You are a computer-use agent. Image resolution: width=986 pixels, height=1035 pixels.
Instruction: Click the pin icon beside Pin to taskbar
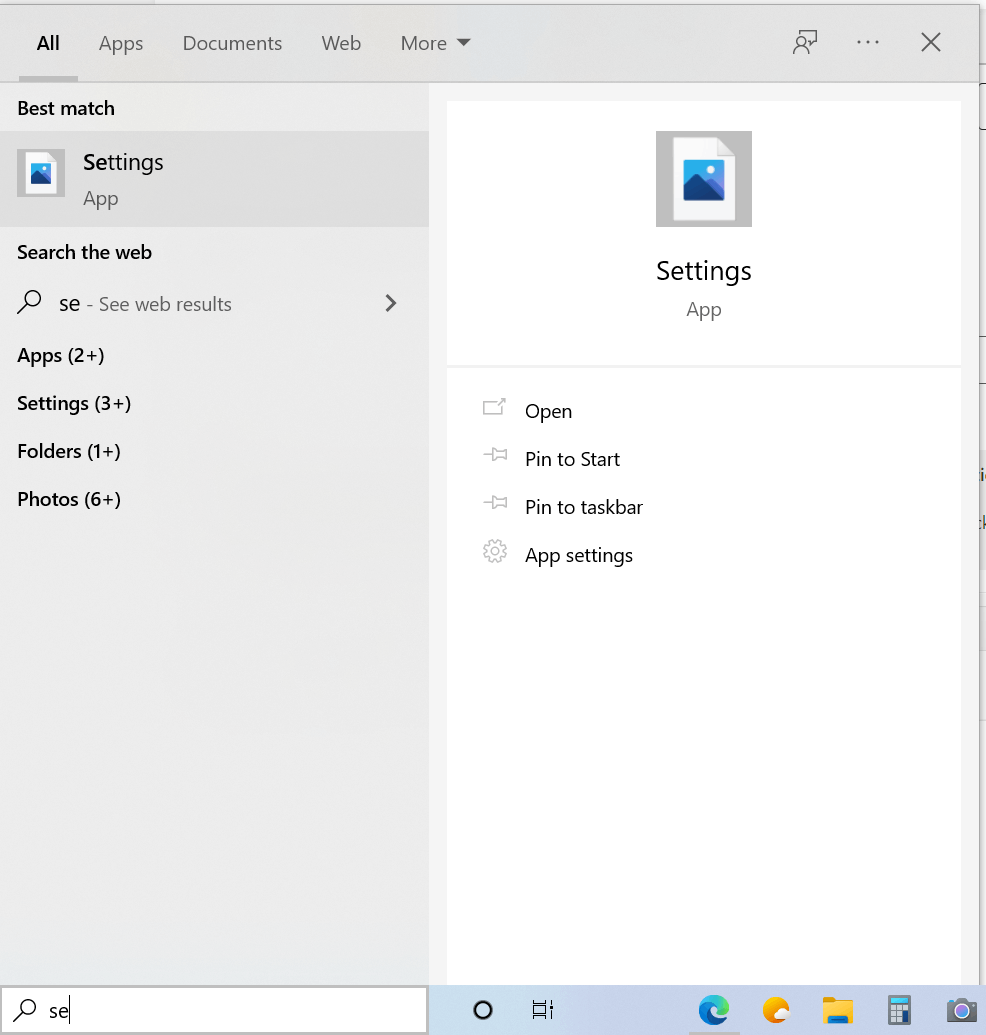coord(495,503)
